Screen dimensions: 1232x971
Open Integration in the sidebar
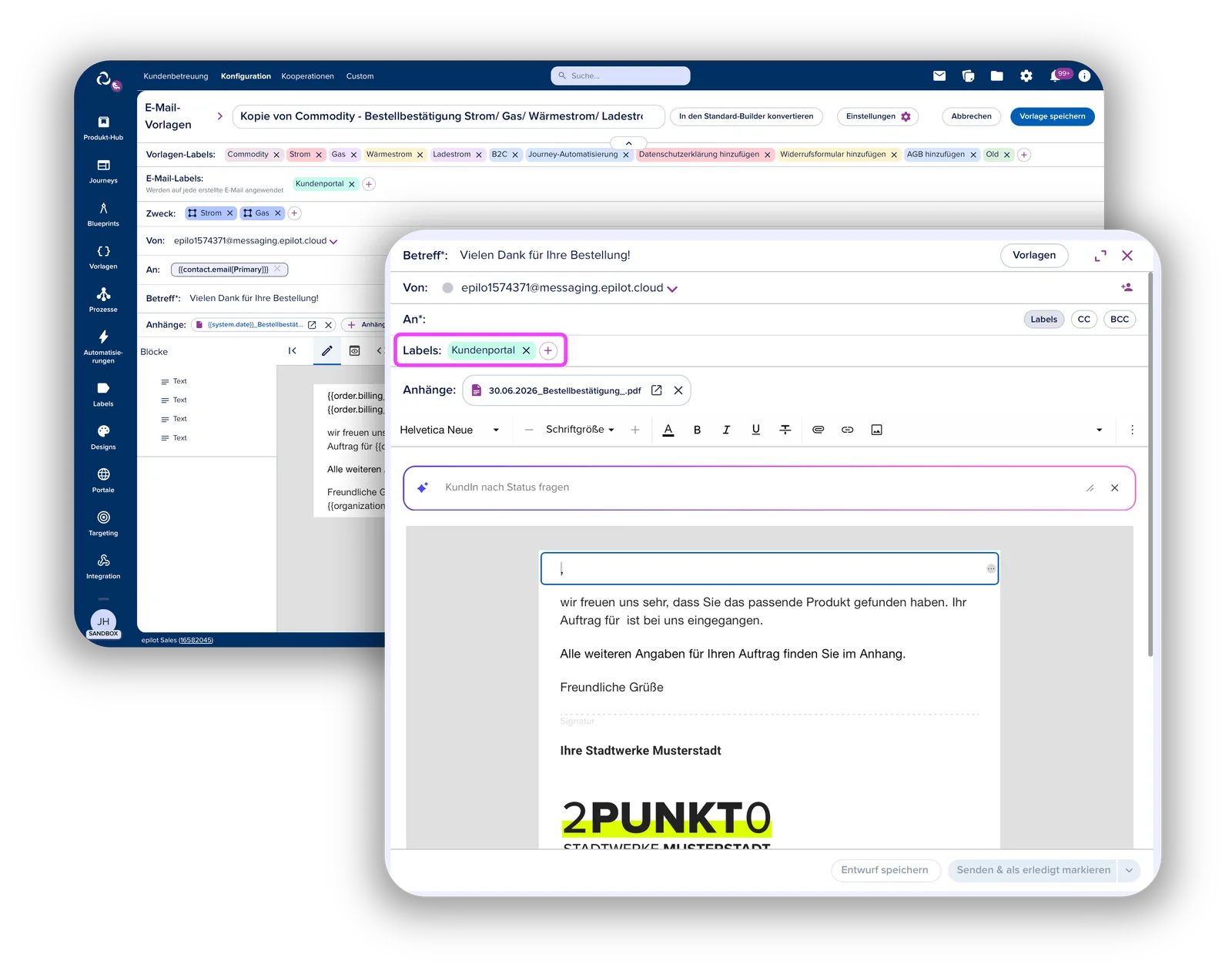click(x=103, y=567)
